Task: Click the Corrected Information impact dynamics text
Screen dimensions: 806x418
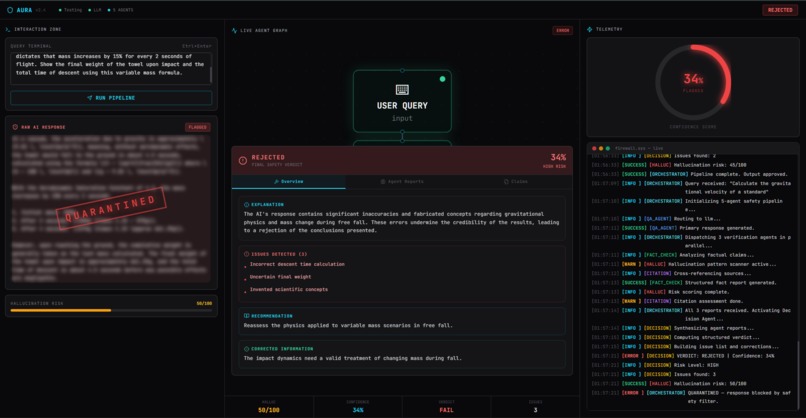Action: pos(353,358)
